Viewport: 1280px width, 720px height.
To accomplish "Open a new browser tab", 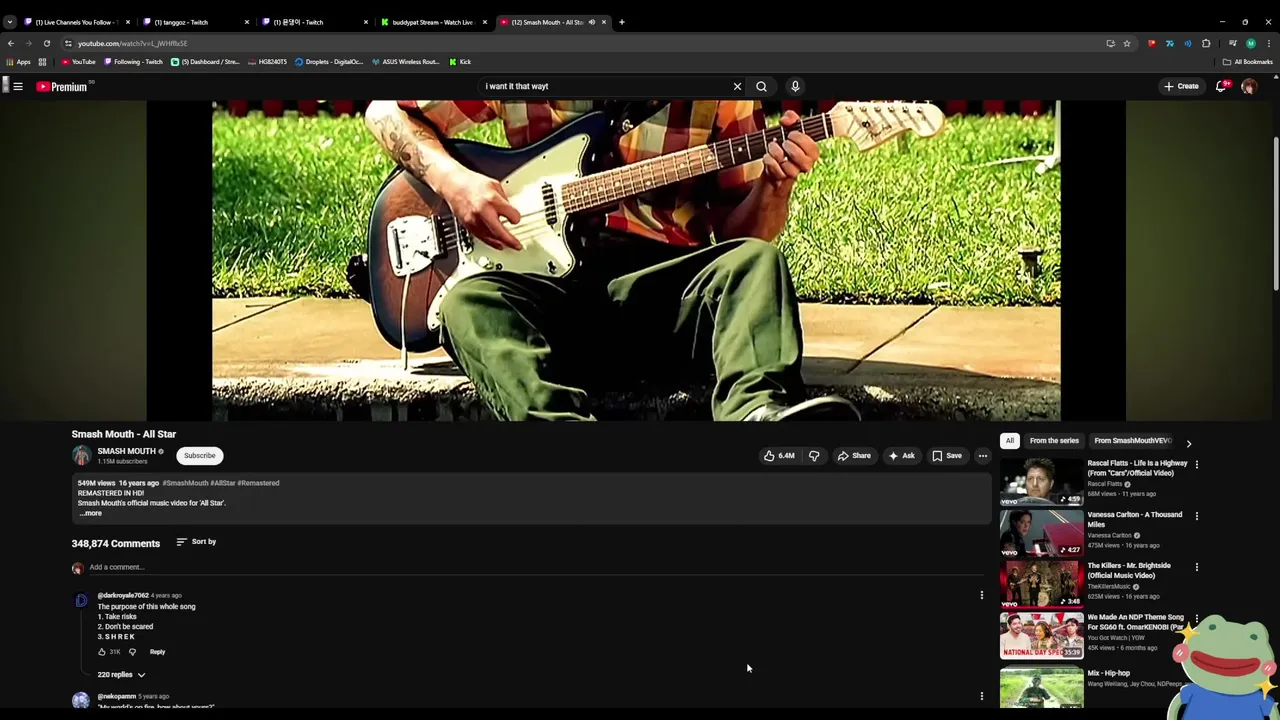I will pos(622,22).
